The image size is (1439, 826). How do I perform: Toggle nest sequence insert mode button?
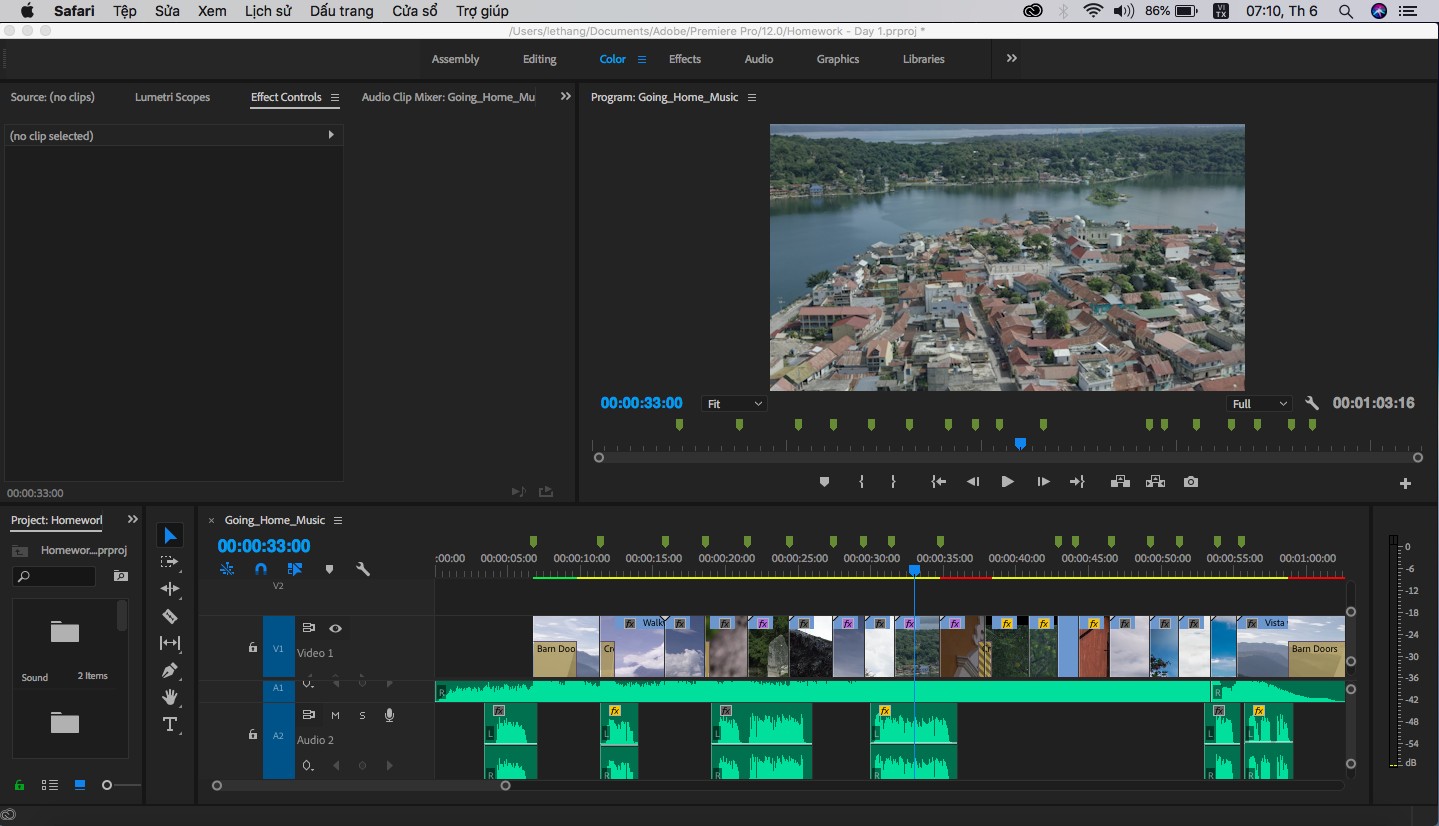227,569
